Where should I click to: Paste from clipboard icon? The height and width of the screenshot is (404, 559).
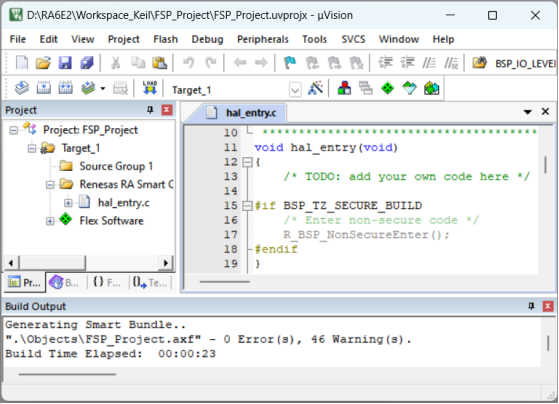click(x=159, y=63)
